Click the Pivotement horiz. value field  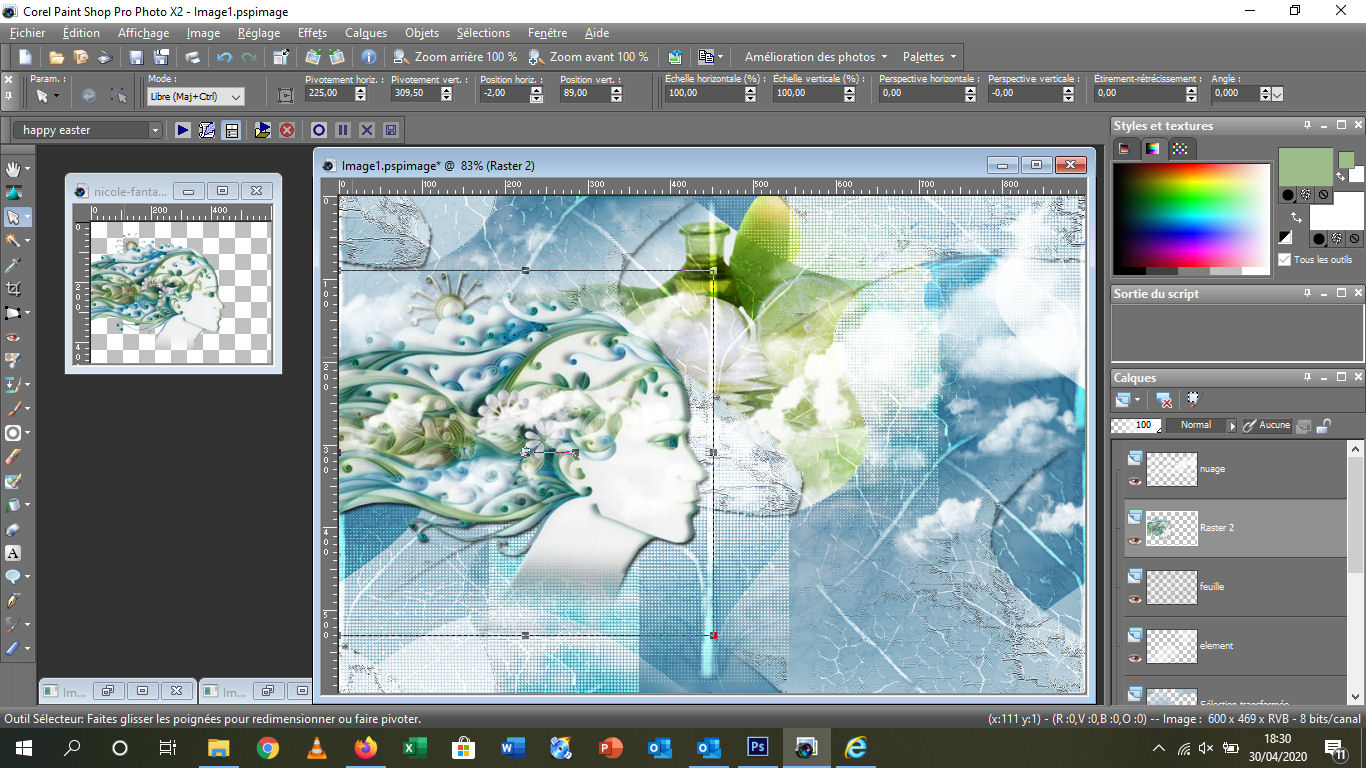click(x=328, y=93)
